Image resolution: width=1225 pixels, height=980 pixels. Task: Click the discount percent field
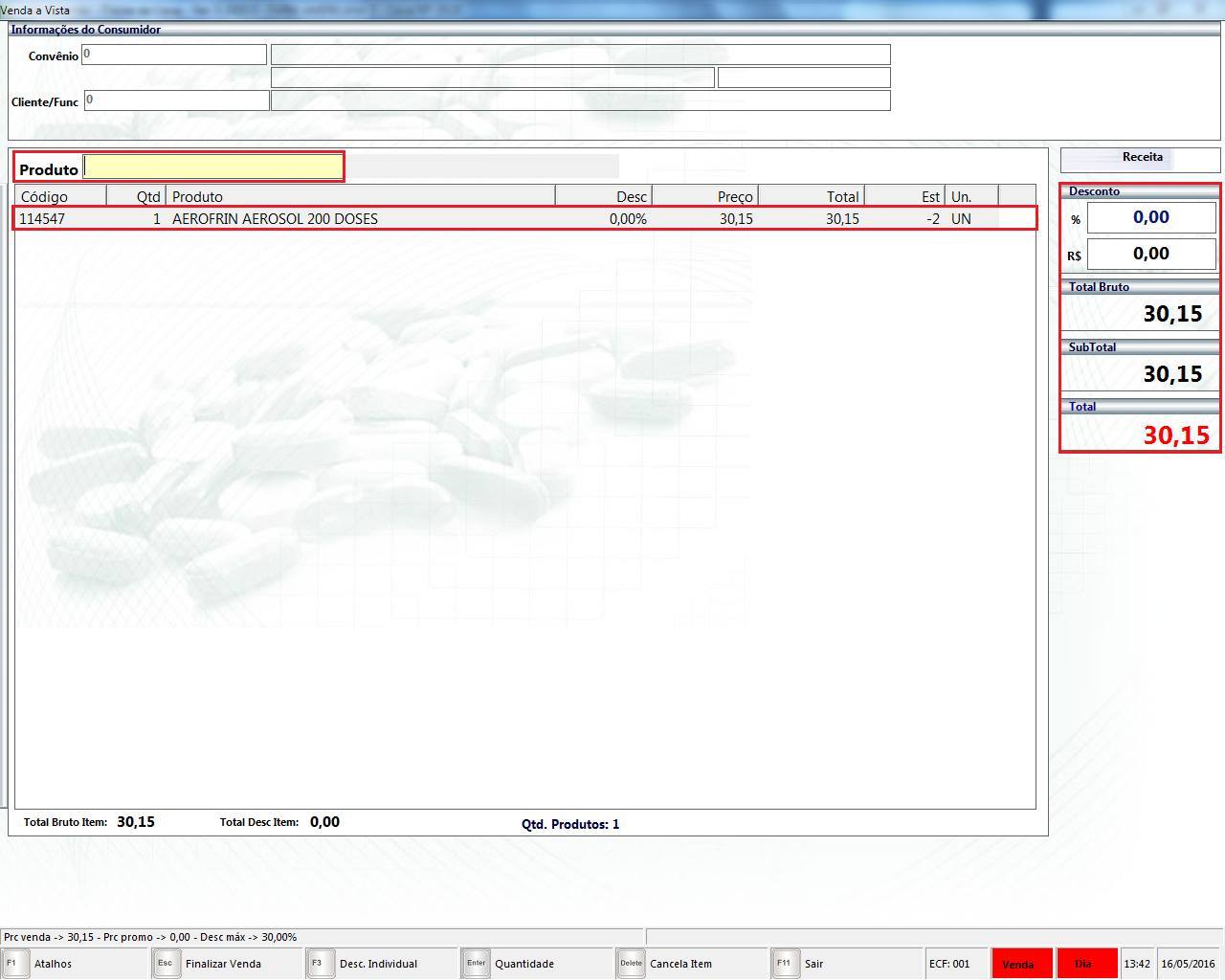pos(1150,217)
